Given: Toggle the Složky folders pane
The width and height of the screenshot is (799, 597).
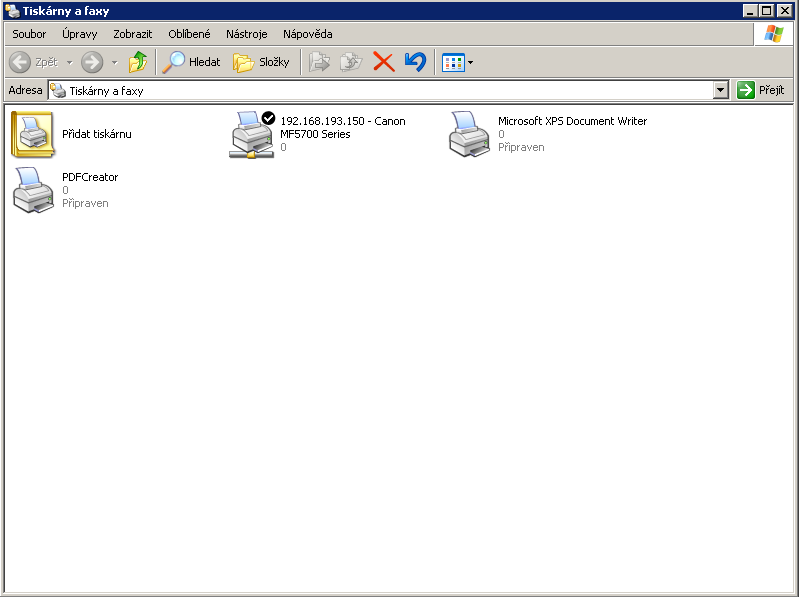Looking at the screenshot, I should pos(261,62).
